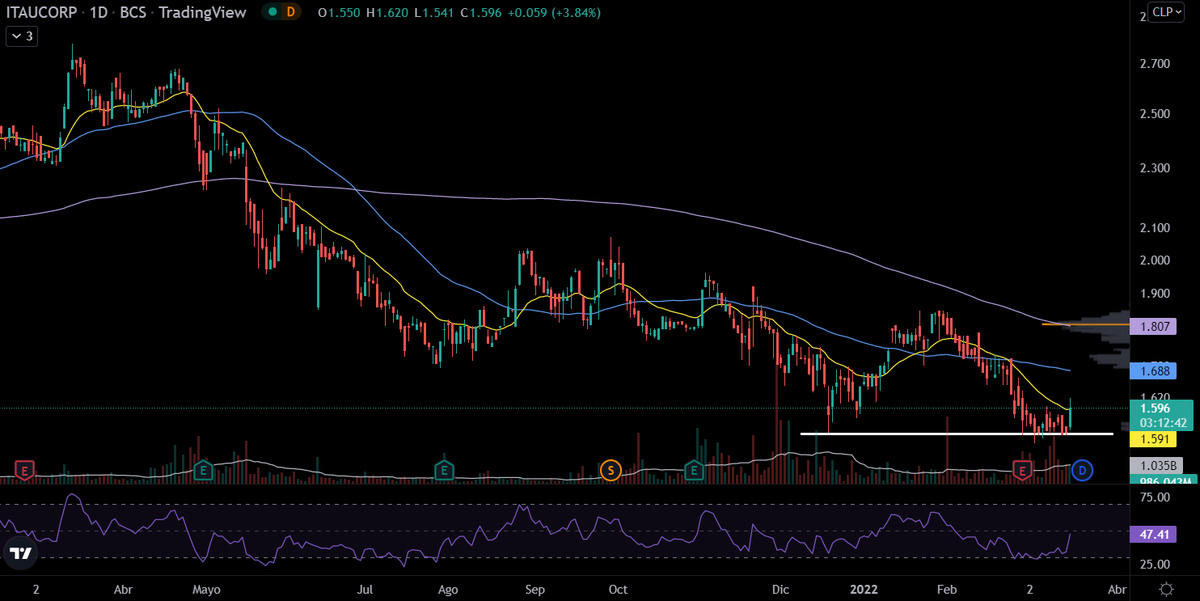1200x601 pixels.
Task: Click the green market status dot
Action: click(x=271, y=13)
